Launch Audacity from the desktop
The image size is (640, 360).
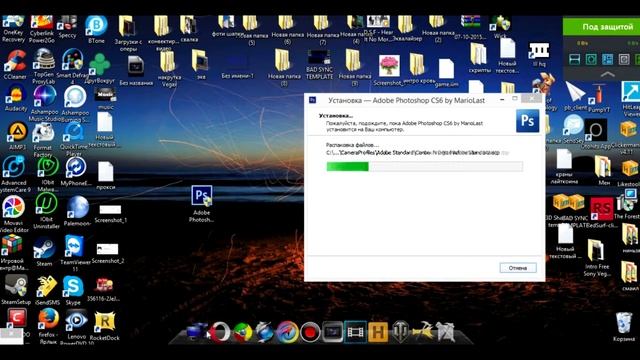(x=16, y=98)
